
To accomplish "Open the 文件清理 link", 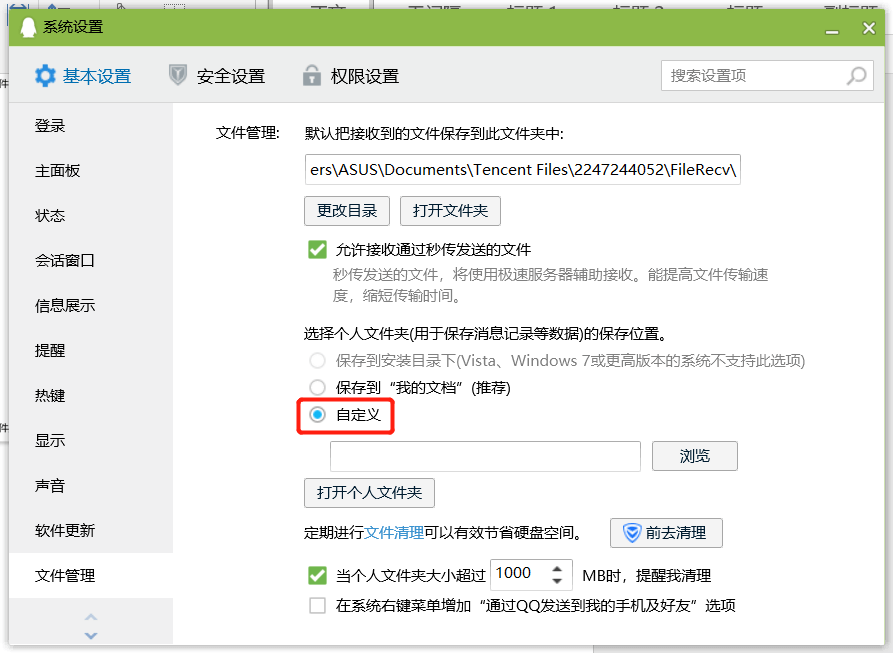I will (x=394, y=533).
